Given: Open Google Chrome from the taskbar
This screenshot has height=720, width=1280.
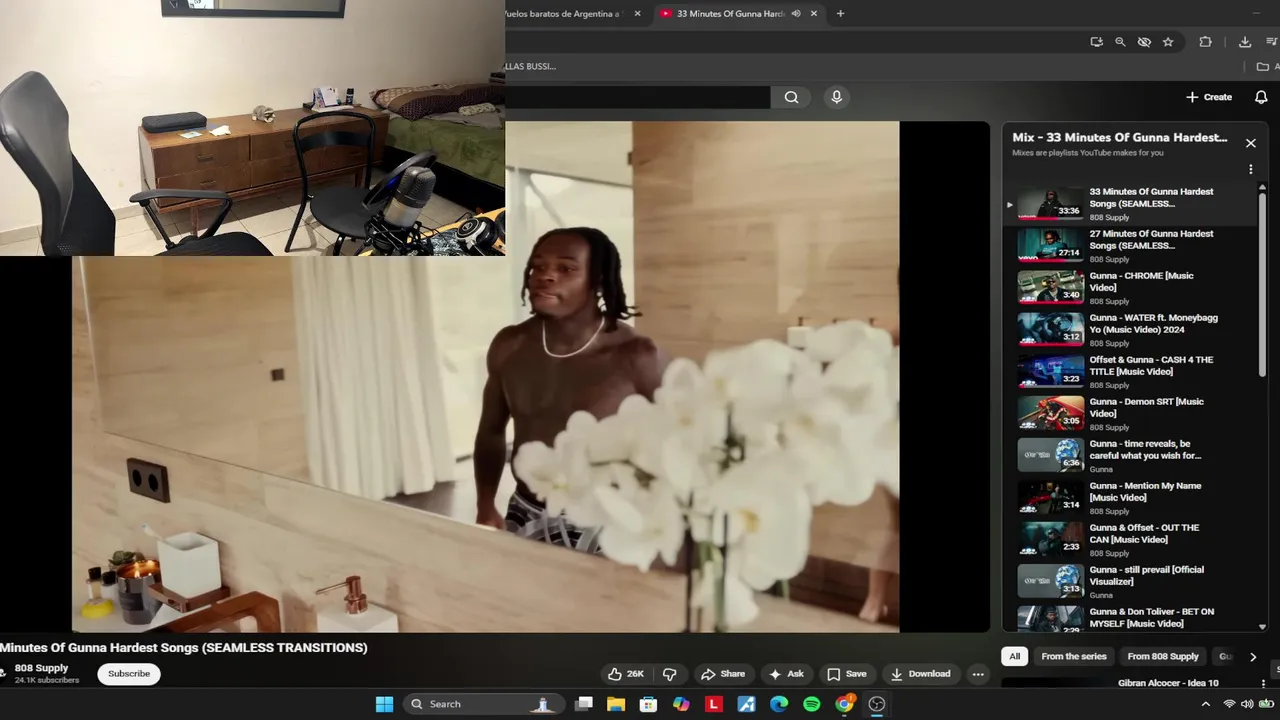Looking at the screenshot, I should pos(844,704).
